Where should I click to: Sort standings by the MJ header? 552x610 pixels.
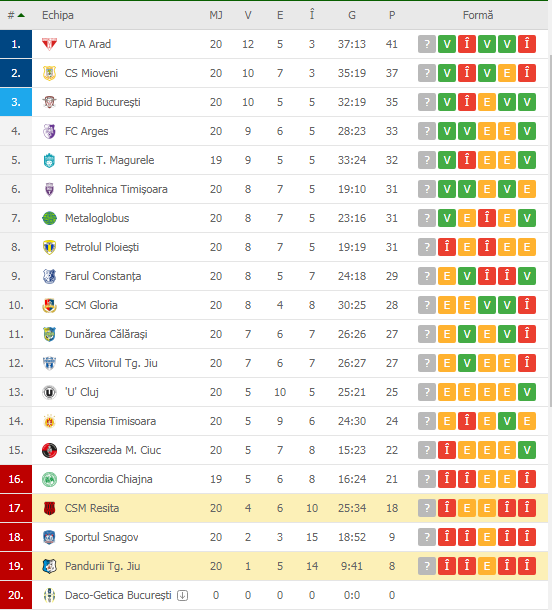[x=216, y=15]
